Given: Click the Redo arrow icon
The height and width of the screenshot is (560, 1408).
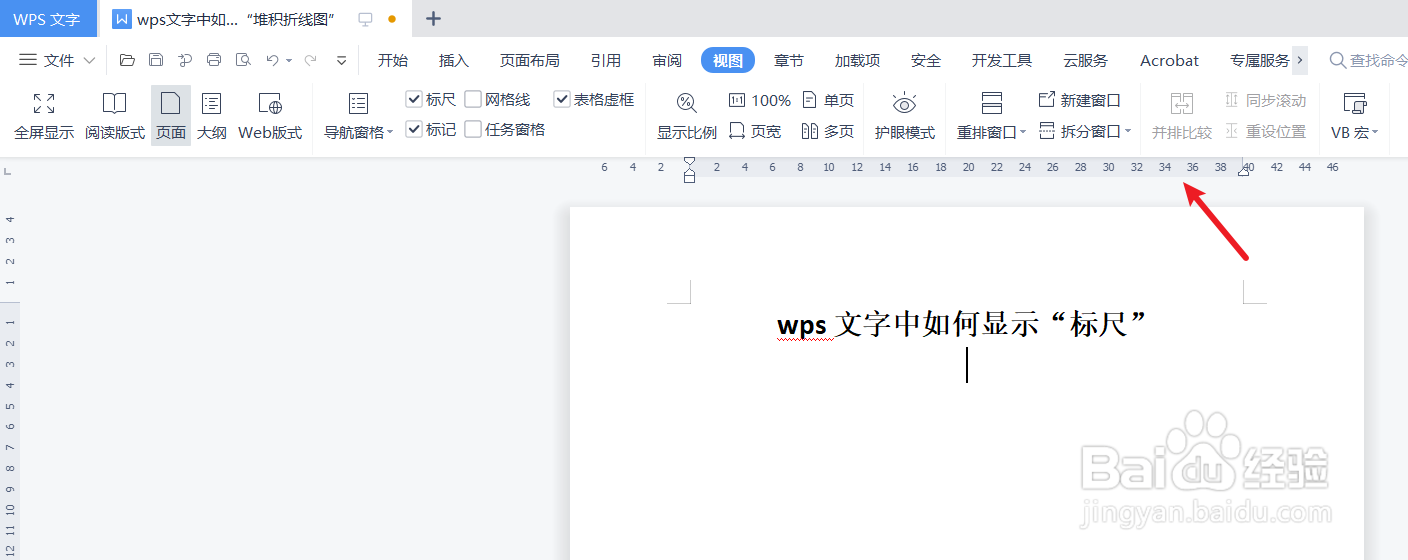Looking at the screenshot, I should pyautogui.click(x=311, y=60).
